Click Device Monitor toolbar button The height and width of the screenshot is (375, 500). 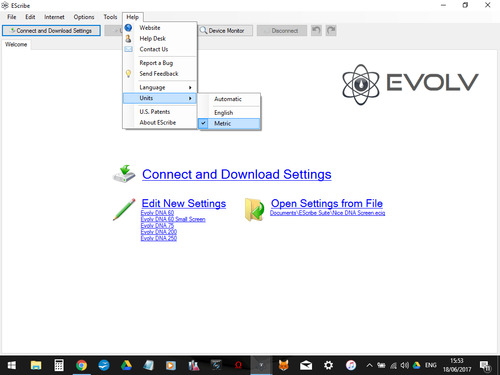coord(226,31)
